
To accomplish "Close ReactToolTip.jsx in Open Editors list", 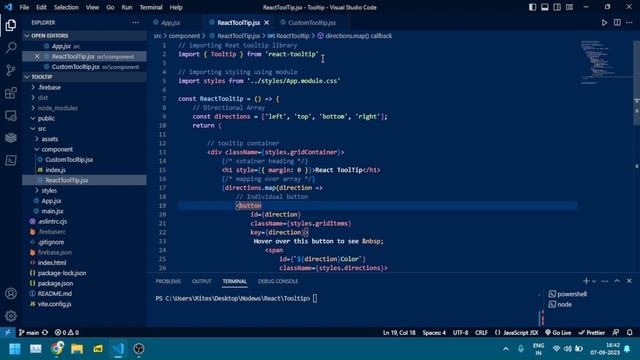I will (x=37, y=56).
